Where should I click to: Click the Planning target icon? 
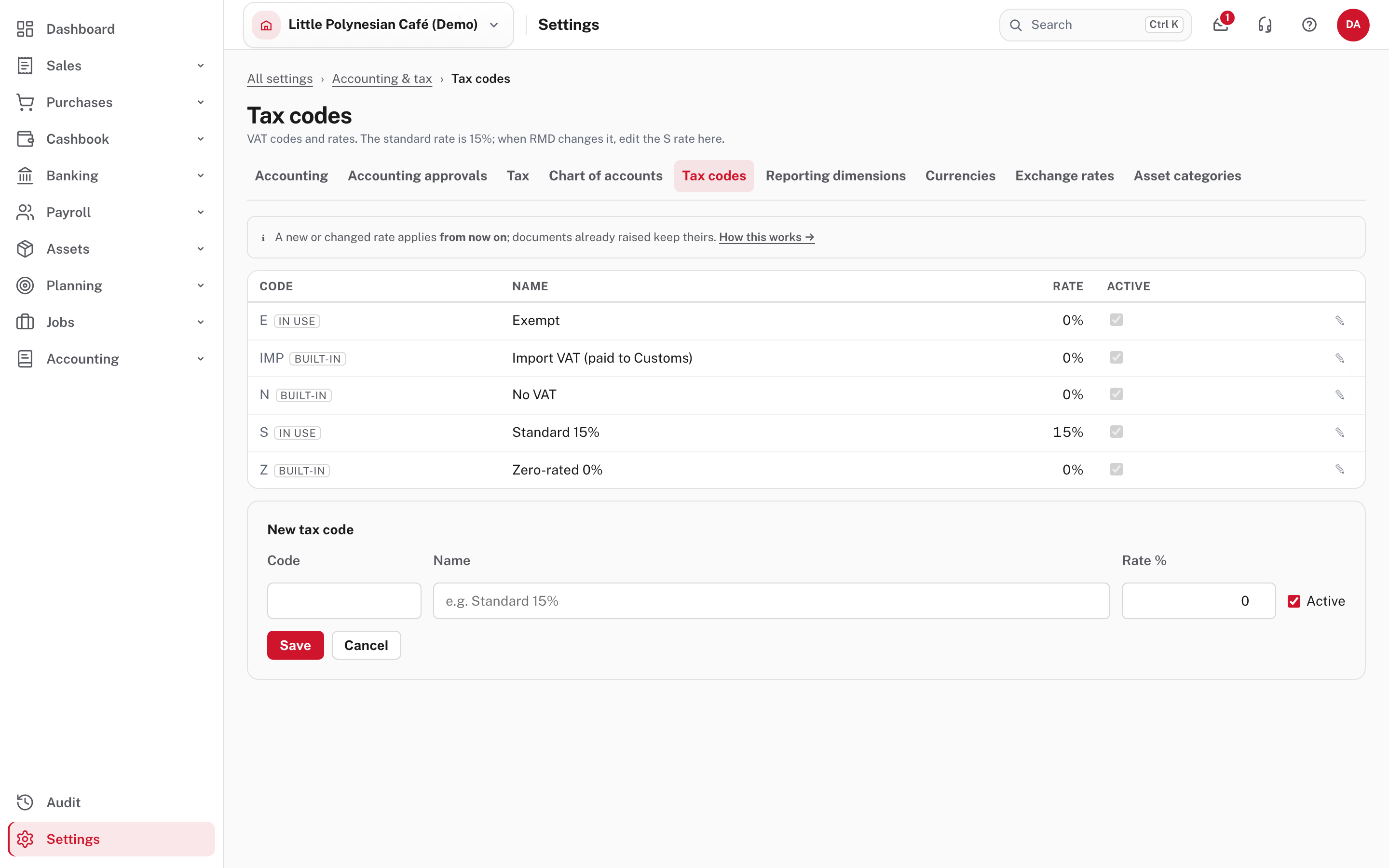(25, 285)
